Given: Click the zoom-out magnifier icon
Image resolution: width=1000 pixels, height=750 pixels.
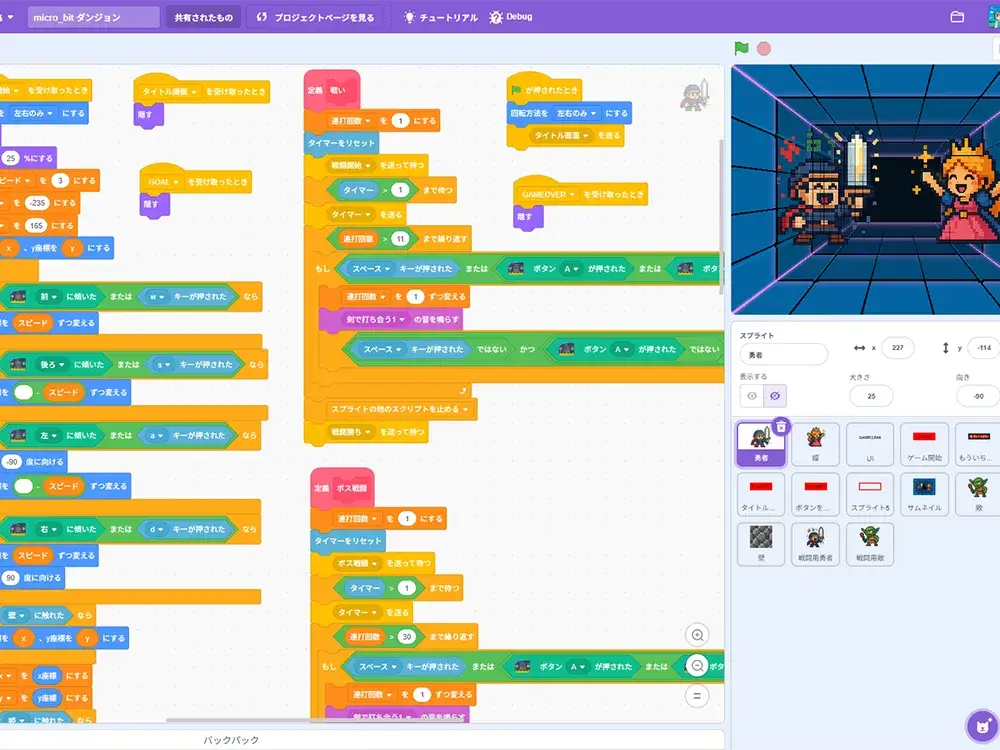Looking at the screenshot, I should tap(697, 664).
